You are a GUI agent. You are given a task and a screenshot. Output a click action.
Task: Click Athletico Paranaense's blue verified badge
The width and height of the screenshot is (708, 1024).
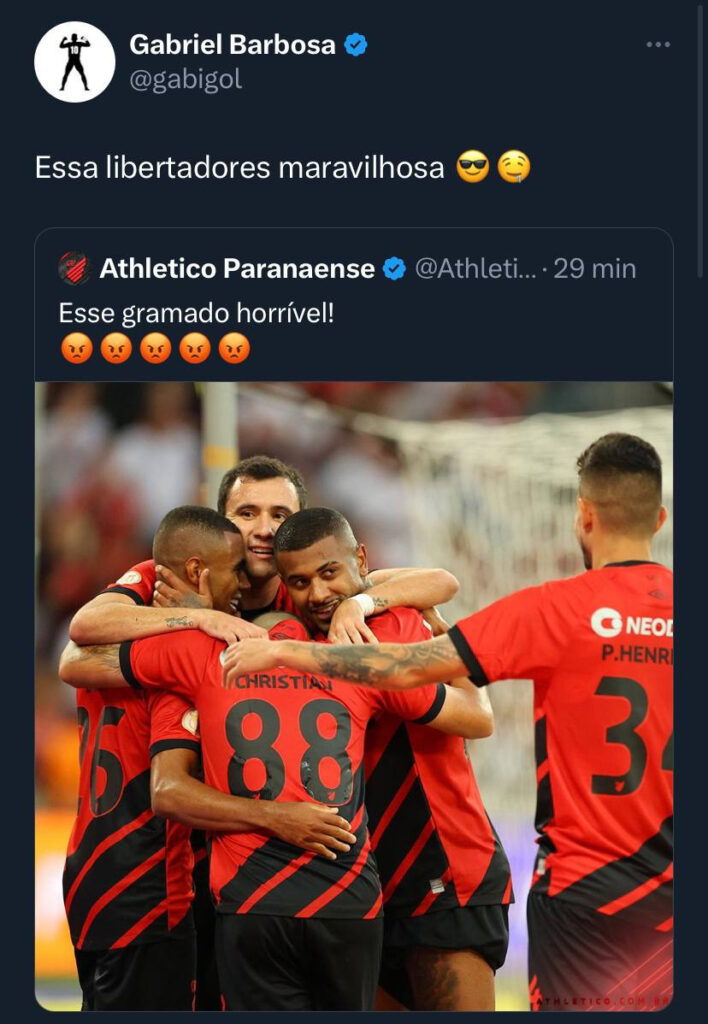pyautogui.click(x=394, y=268)
